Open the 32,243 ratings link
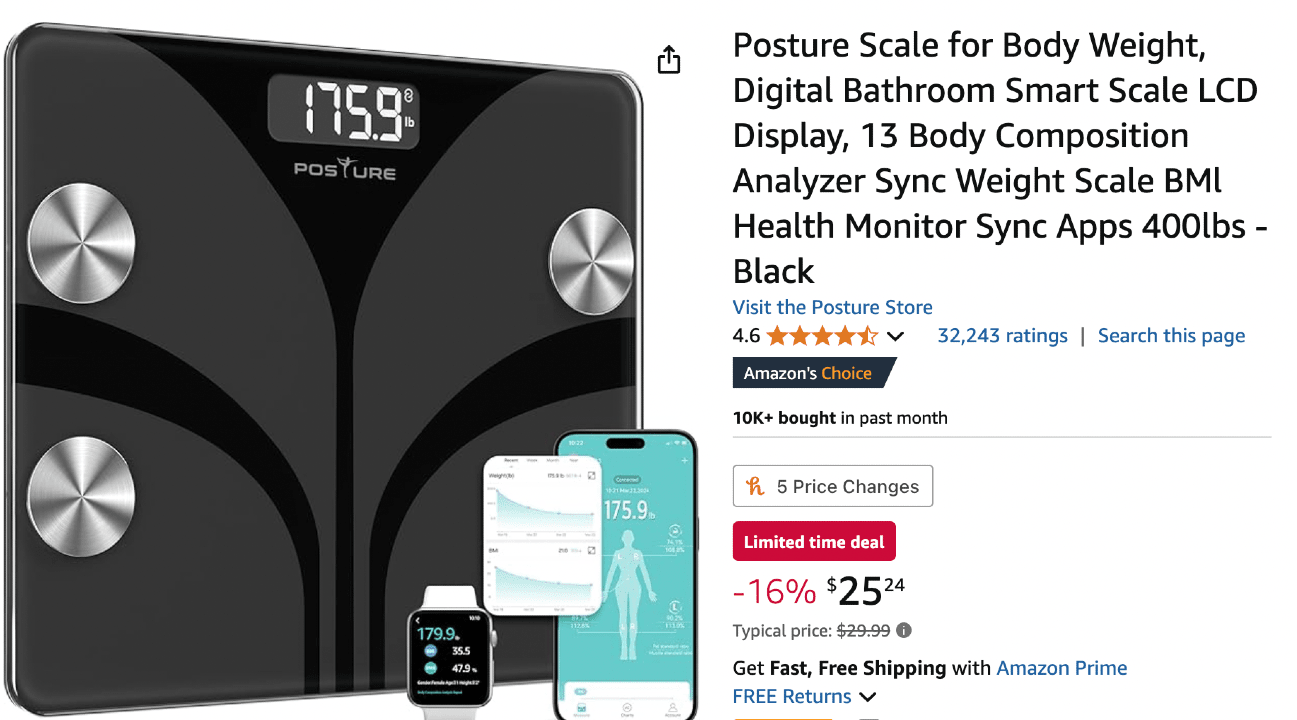1297x720 pixels. 1002,336
